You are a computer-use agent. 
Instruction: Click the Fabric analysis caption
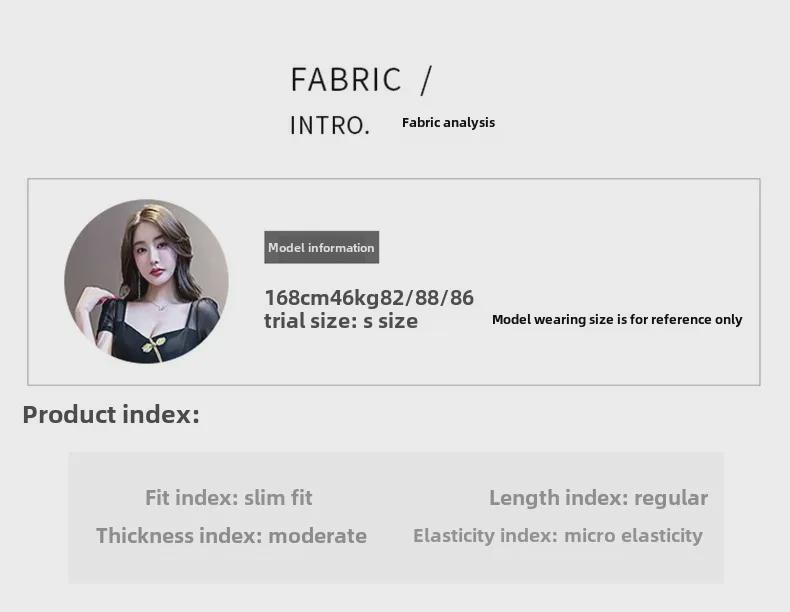coord(448,122)
